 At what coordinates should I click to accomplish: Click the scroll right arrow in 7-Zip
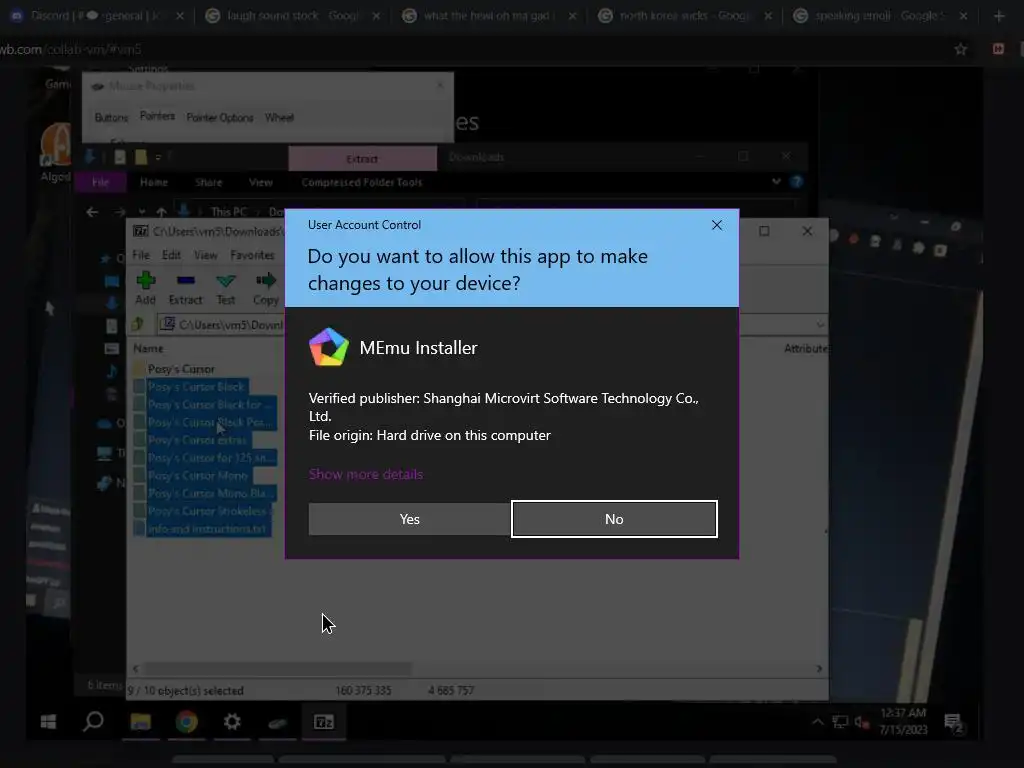point(819,669)
